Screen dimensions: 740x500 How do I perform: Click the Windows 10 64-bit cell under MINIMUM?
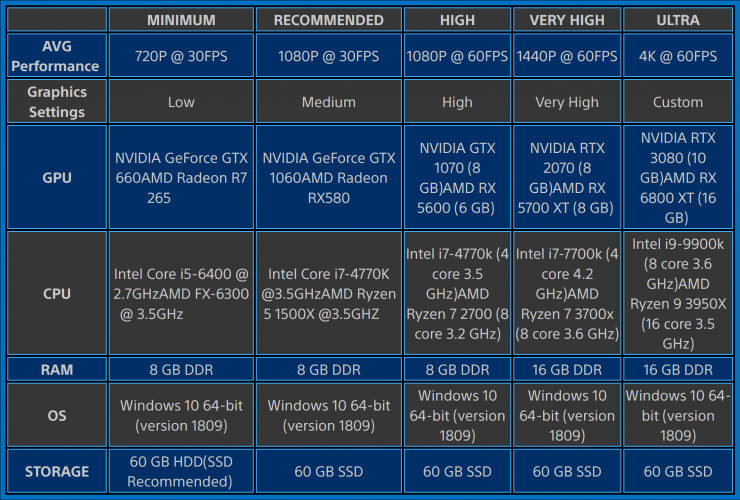[x=181, y=415]
